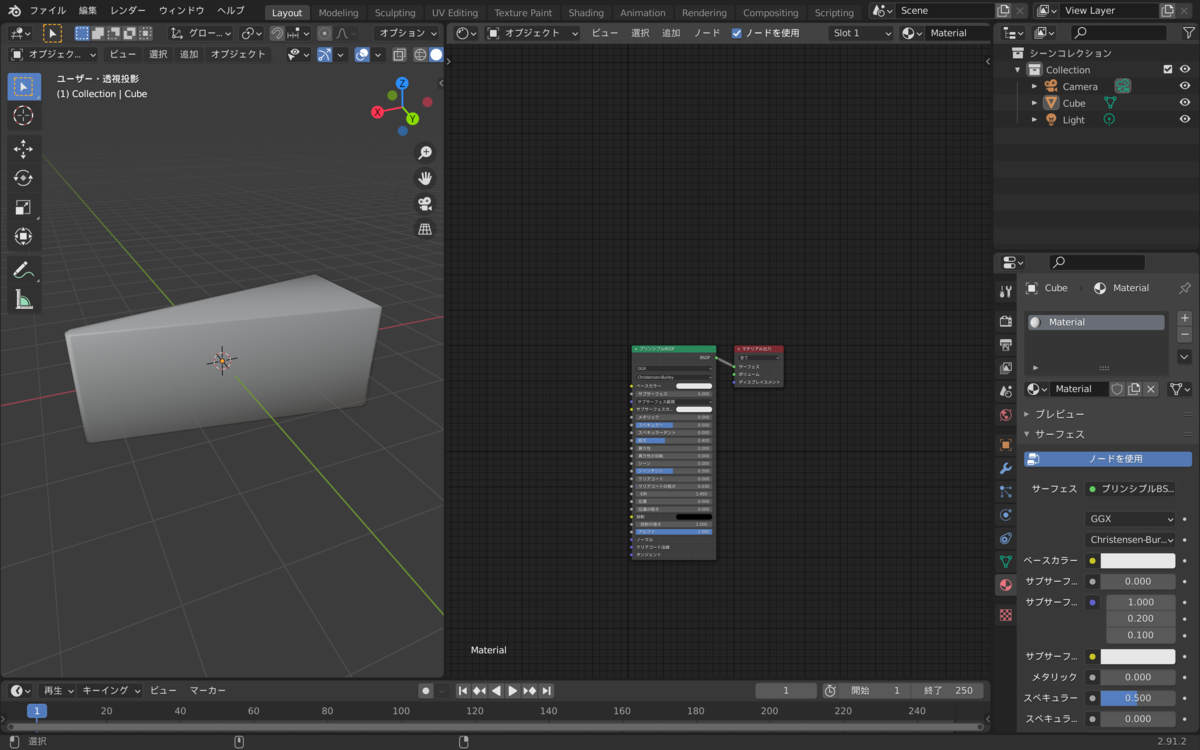Image resolution: width=1200 pixels, height=750 pixels.
Task: Open the Object properties tab
Action: pos(1006,445)
